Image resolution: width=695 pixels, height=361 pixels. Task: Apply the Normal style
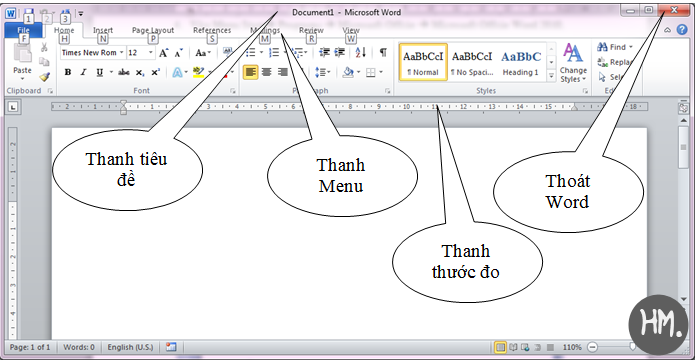click(x=423, y=63)
